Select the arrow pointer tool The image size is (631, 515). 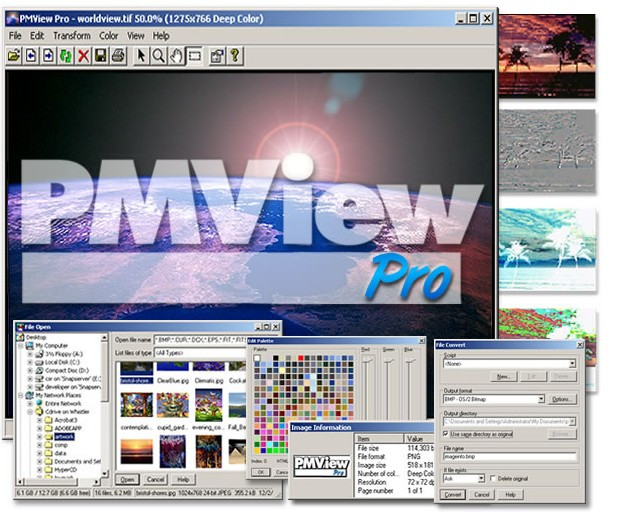coord(141,56)
